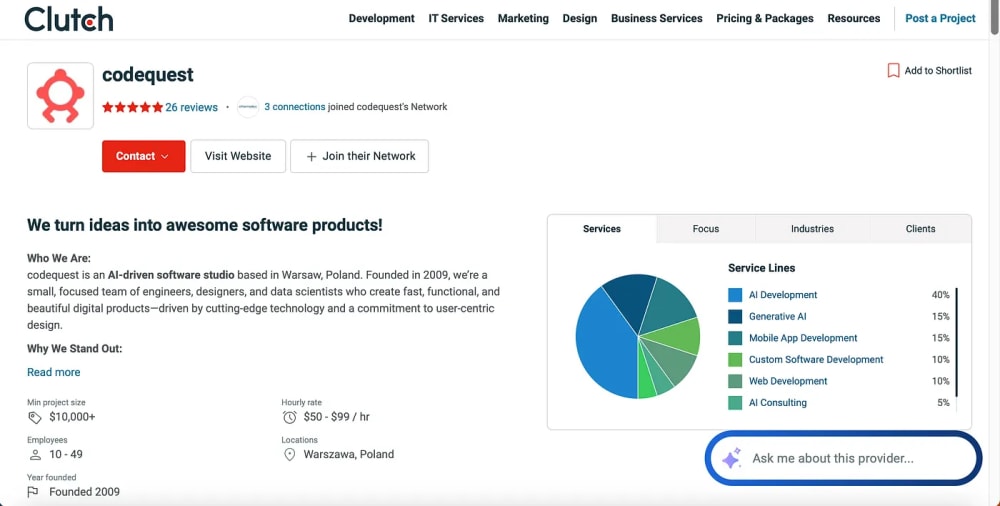Switch to the Focus tab

pyautogui.click(x=705, y=228)
